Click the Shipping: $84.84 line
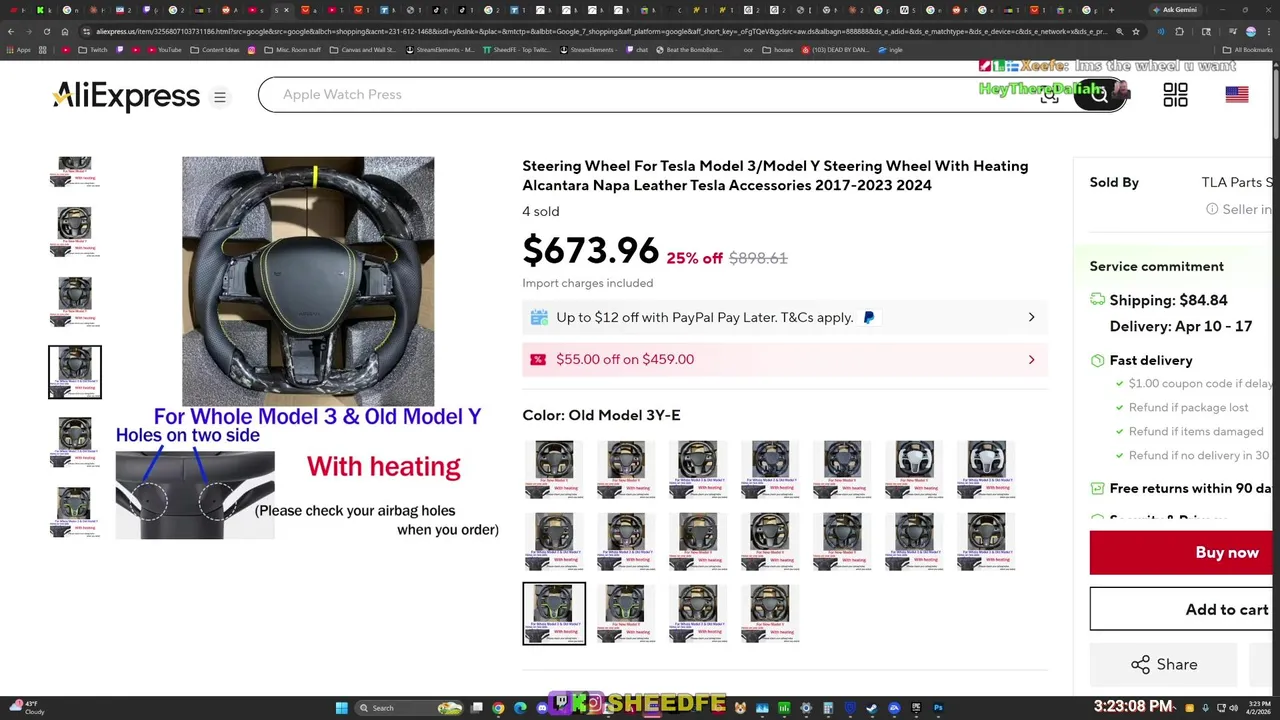The image size is (1280, 720). click(1168, 300)
